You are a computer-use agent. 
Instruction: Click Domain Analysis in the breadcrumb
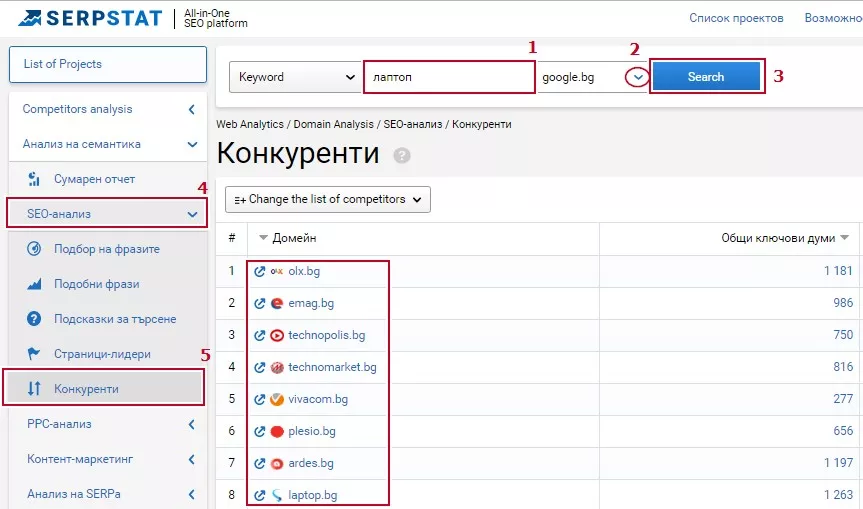coord(334,124)
